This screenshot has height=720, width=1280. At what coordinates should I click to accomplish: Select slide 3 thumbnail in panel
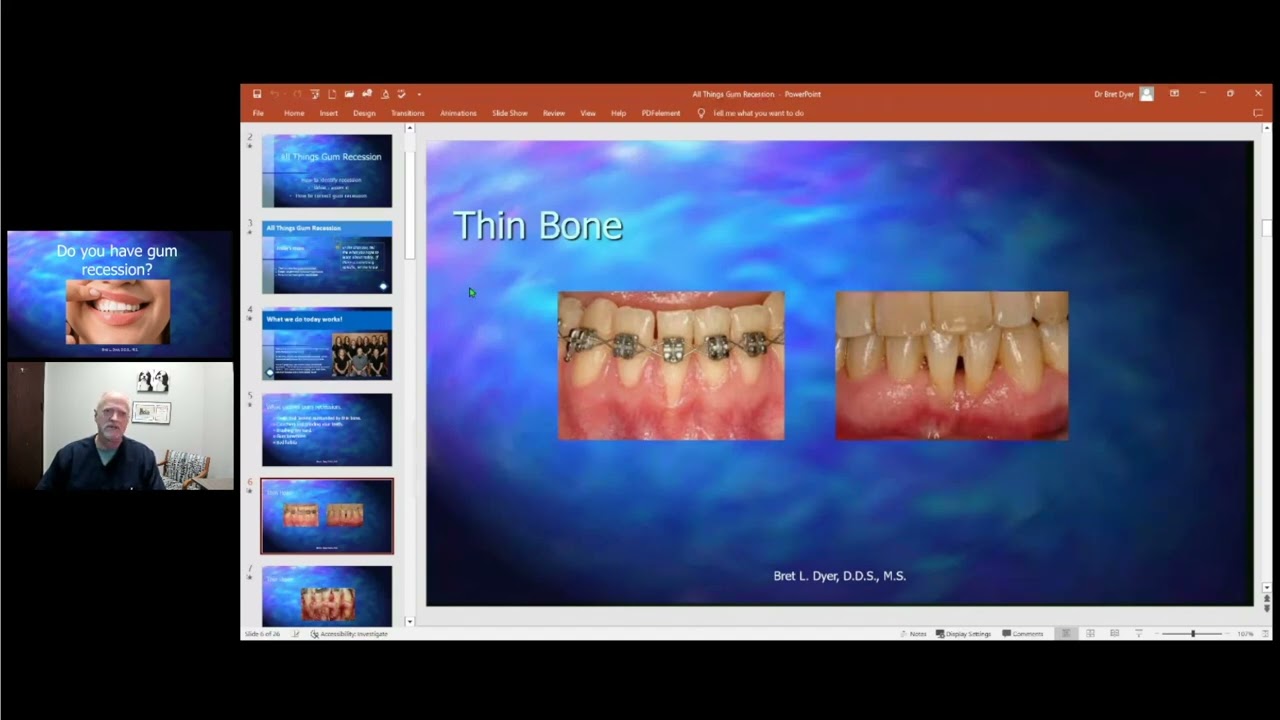tap(327, 257)
